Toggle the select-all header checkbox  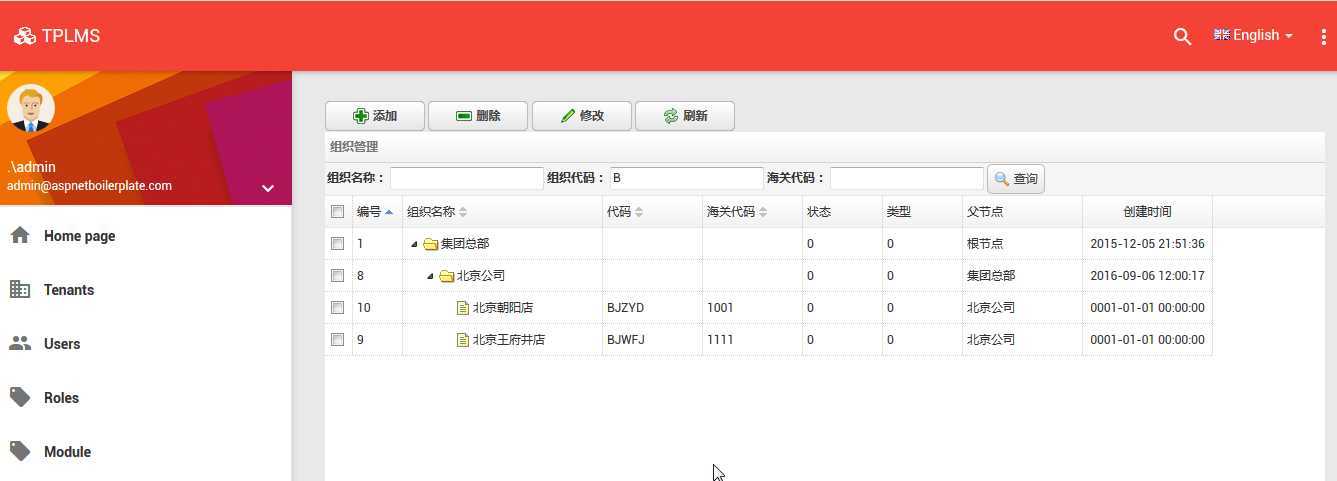click(338, 212)
